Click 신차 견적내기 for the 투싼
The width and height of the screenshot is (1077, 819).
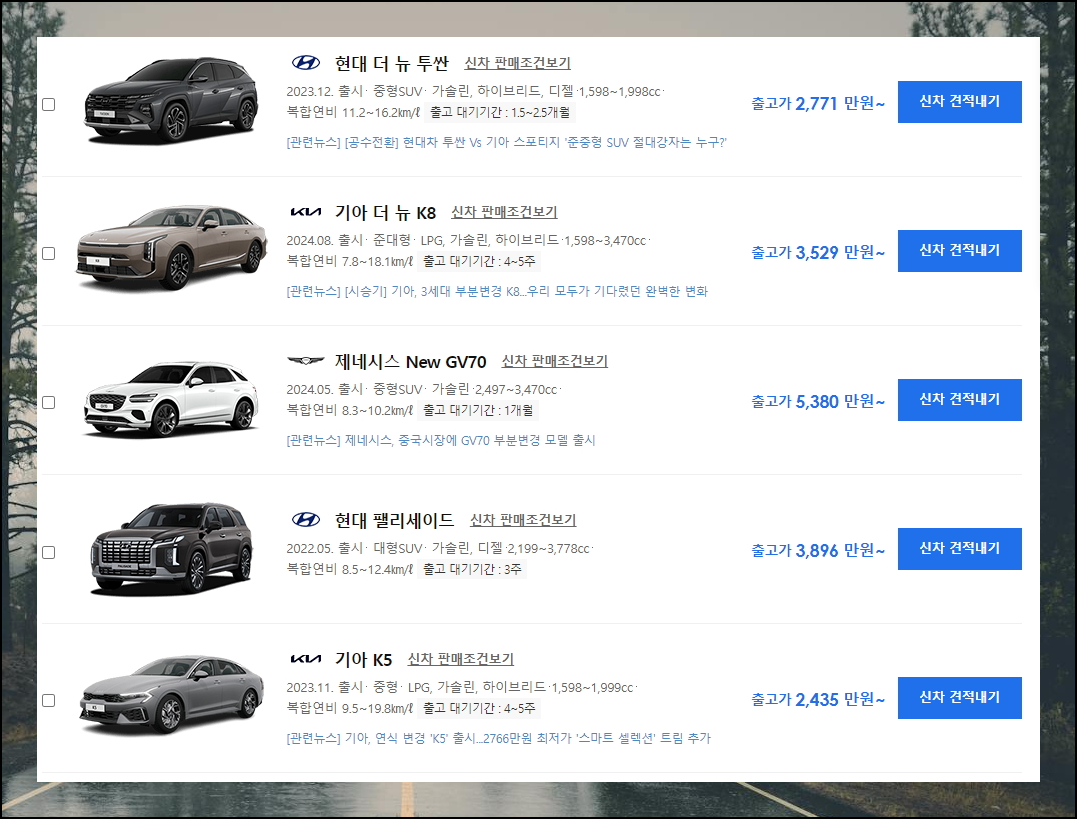pos(960,102)
